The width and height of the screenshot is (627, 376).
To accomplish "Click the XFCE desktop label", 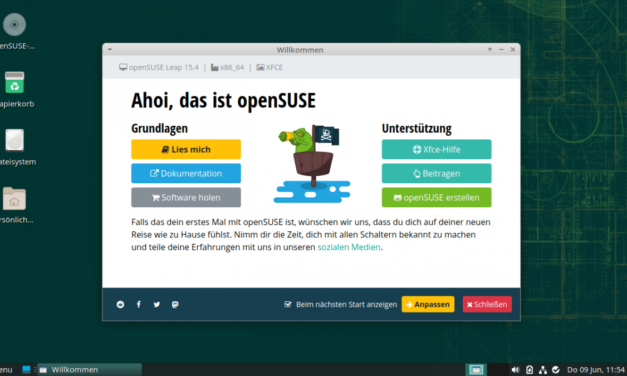I will pos(270,67).
